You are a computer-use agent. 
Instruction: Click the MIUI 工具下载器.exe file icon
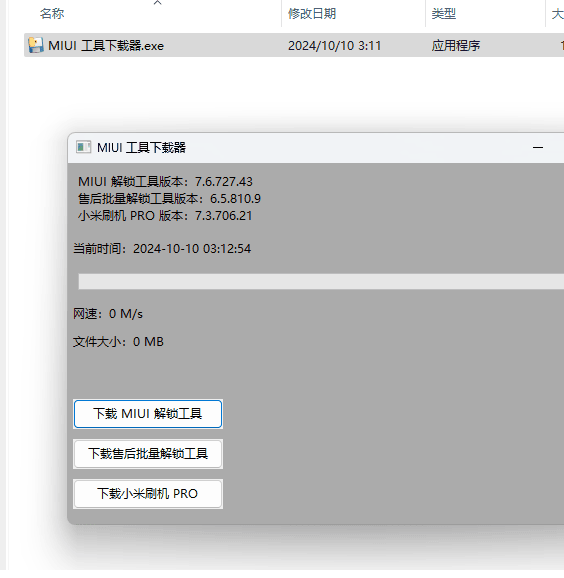(x=36, y=45)
